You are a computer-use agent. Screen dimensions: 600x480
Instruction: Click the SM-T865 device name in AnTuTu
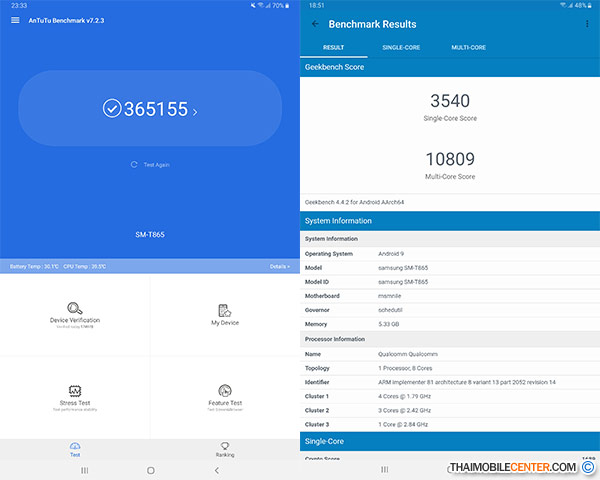point(150,235)
